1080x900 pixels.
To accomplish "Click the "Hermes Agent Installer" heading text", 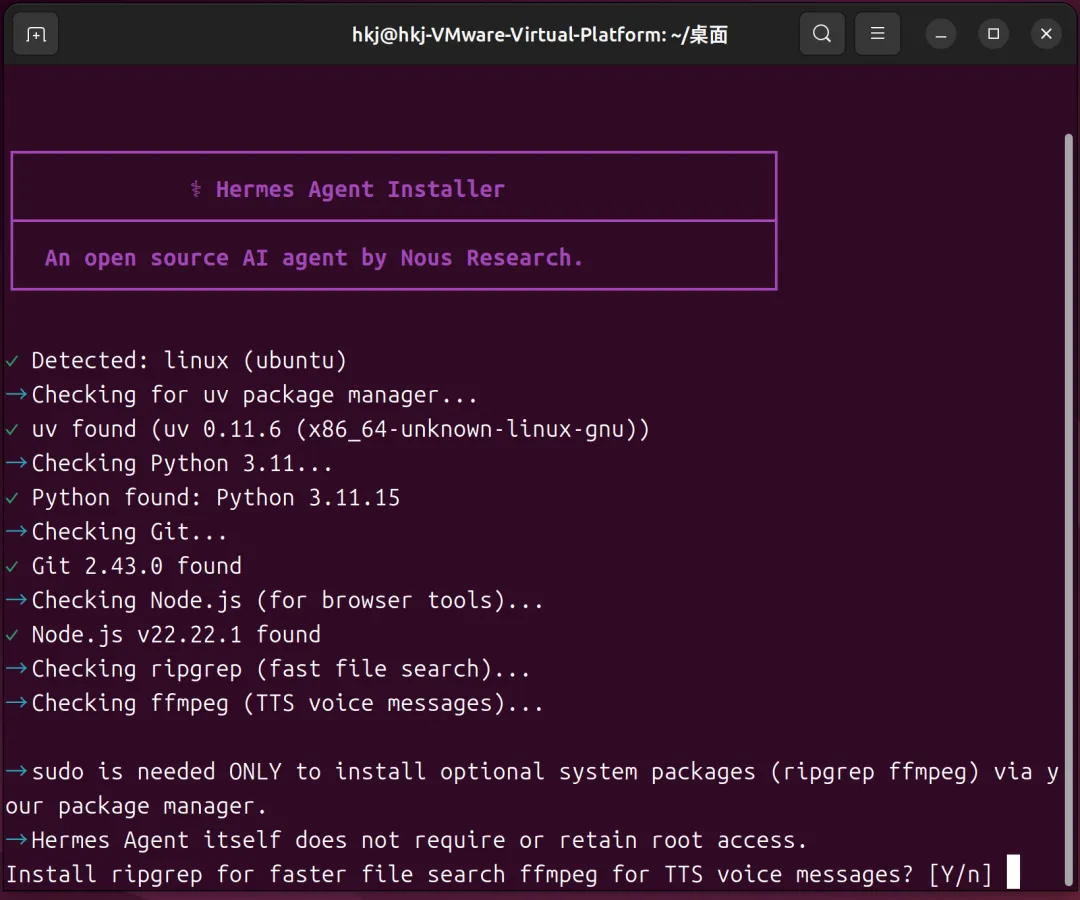I will [x=360, y=189].
